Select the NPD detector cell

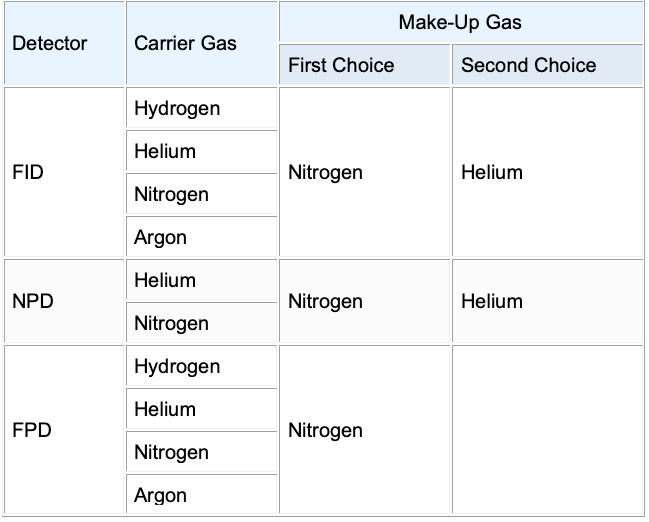click(32, 301)
